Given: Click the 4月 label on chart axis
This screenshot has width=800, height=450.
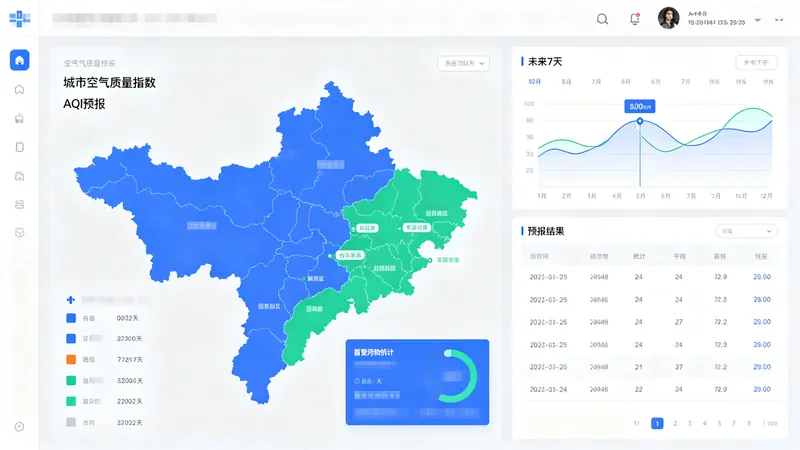Looking at the screenshot, I should coord(617,196).
